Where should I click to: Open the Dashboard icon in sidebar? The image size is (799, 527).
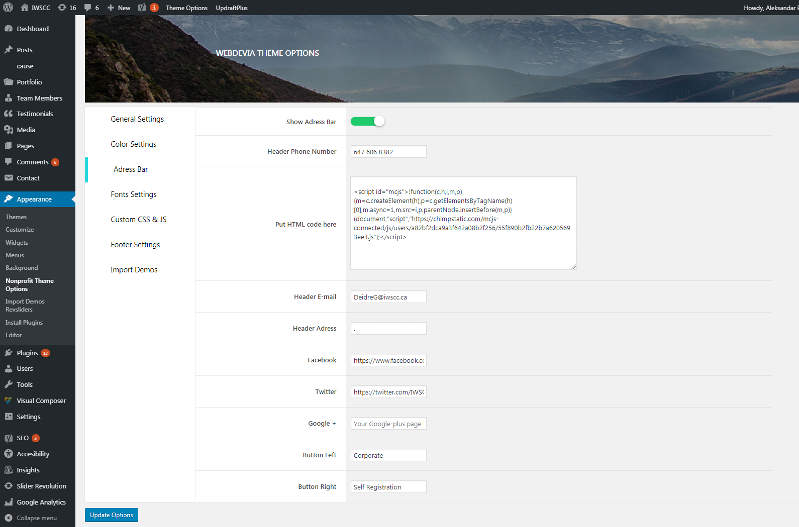click(x=8, y=29)
